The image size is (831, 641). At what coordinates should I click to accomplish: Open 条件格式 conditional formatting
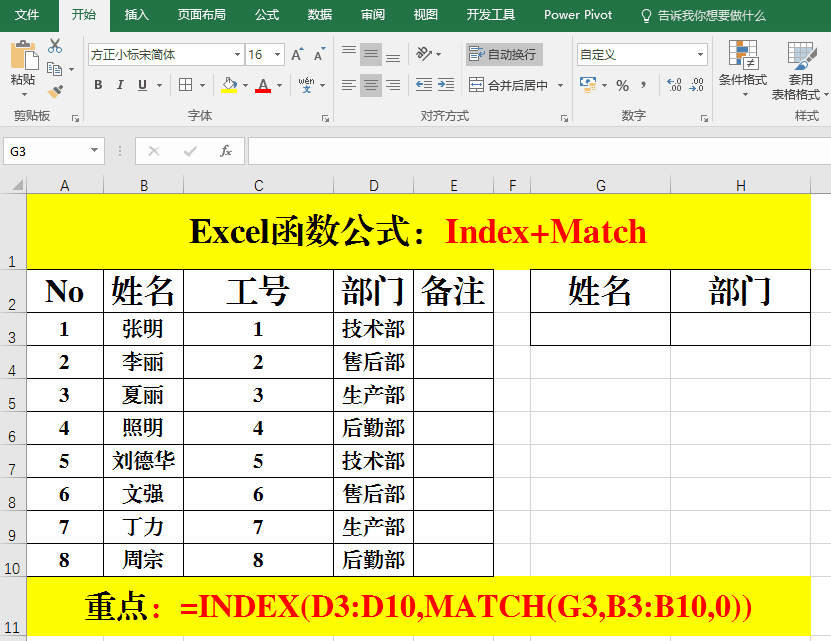(743, 68)
